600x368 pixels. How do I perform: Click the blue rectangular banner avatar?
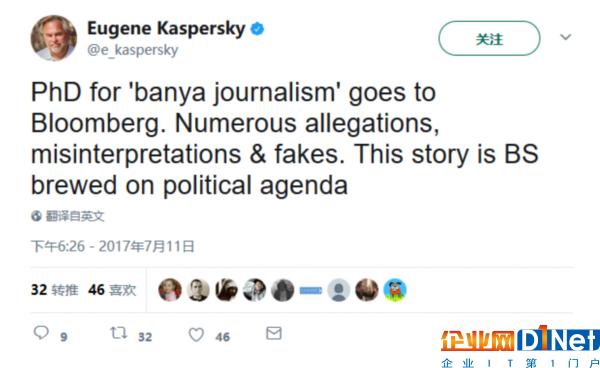[311, 291]
